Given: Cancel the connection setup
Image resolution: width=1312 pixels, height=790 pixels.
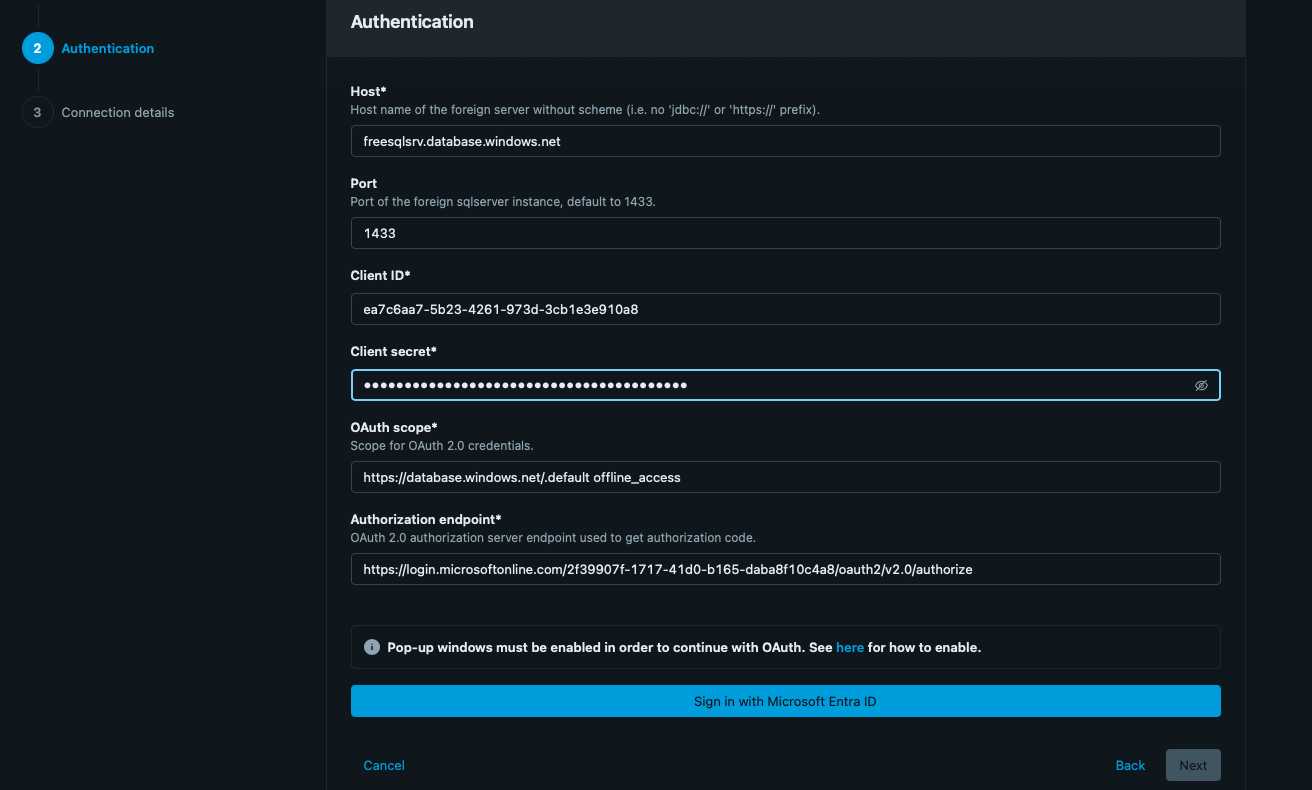Looking at the screenshot, I should [384, 765].
